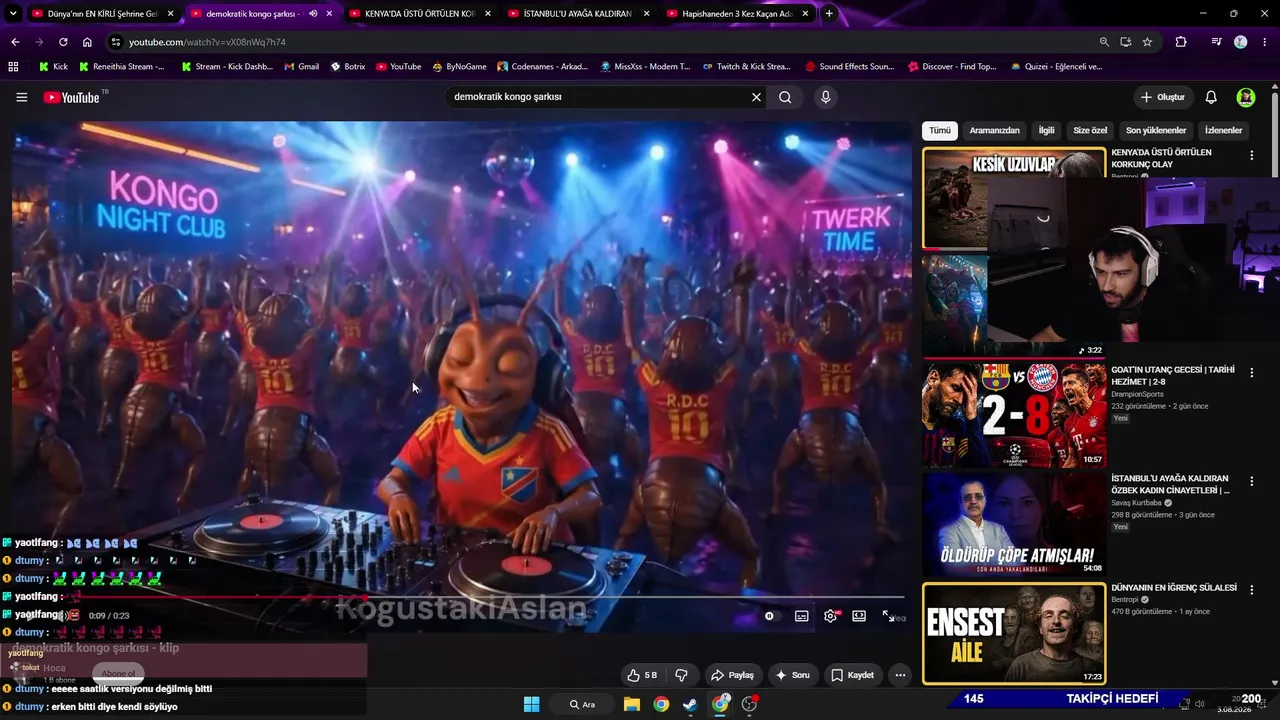Switch to the 'Dünya'nın EN KİRLİ Şehrine' tab

102,14
